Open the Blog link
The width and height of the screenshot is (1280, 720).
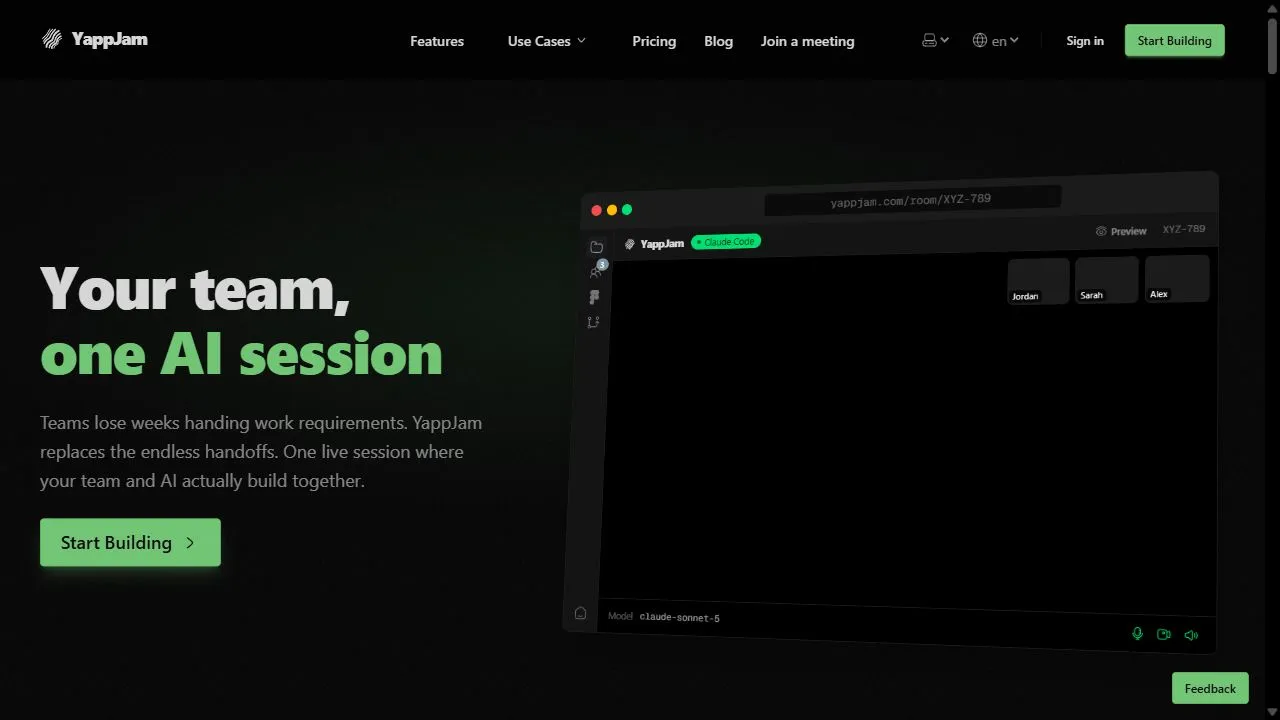(718, 41)
